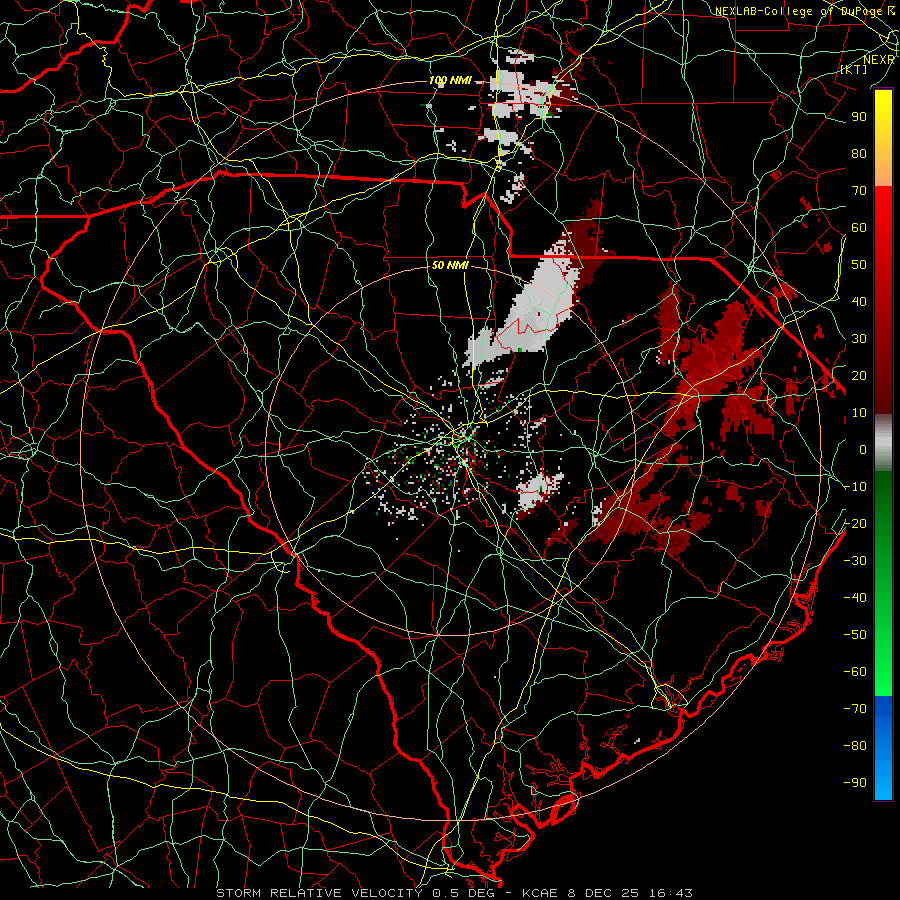
Task: Click the -30 value on the velocity scale
Action: (855, 561)
